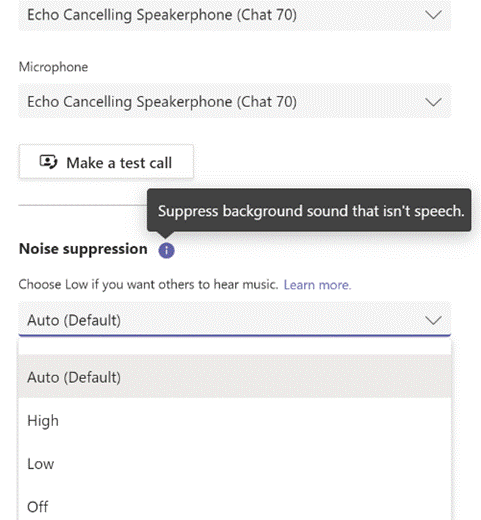Image resolution: width=481 pixels, height=520 pixels.
Task: Click the noise suppression info icon
Action: click(166, 250)
